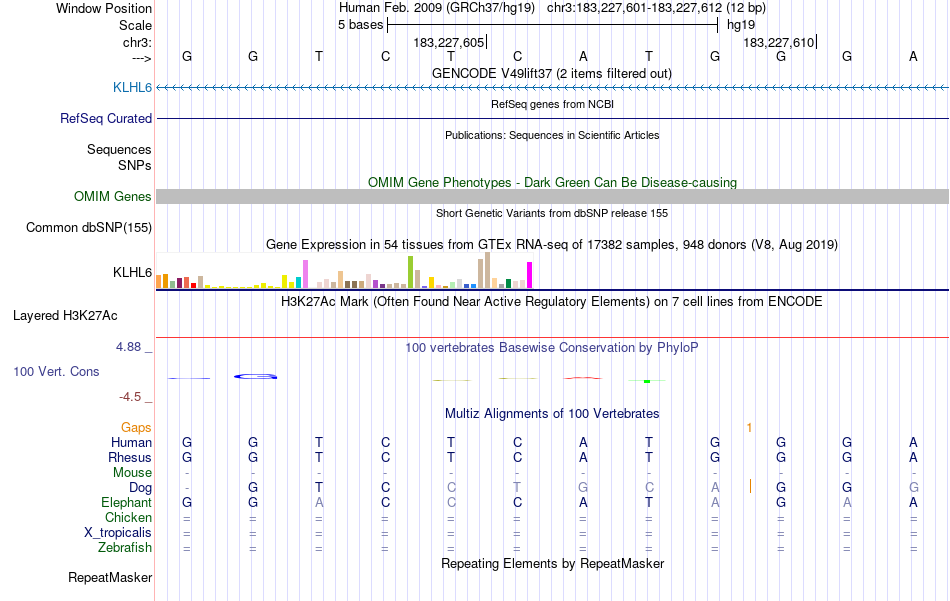The height and width of the screenshot is (601, 950).
Task: Click the hg19 assembly label by scale
Action: pyautogui.click(x=741, y=25)
